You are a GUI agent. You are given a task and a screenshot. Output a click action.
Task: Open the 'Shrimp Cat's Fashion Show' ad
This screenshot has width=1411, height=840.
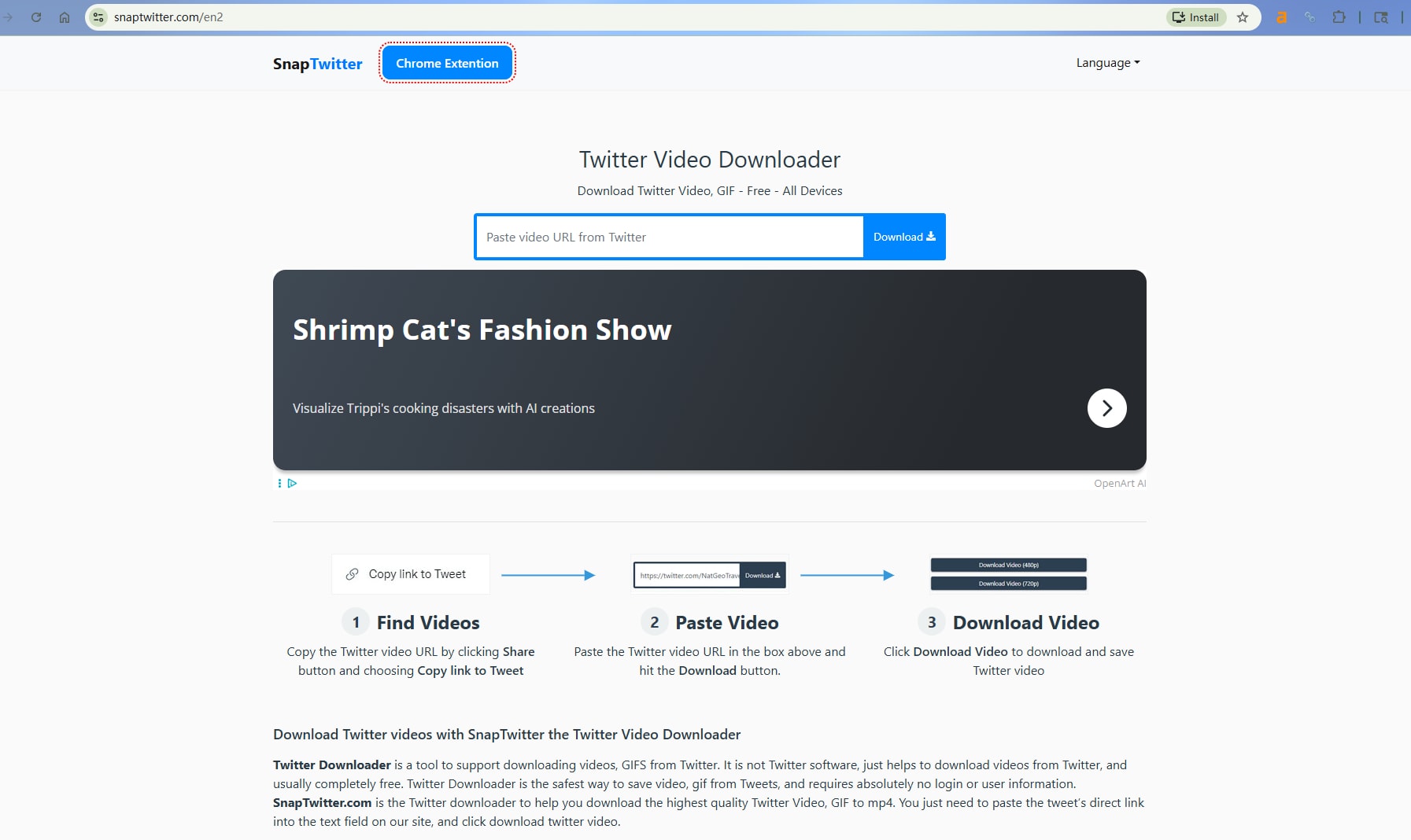(x=482, y=330)
